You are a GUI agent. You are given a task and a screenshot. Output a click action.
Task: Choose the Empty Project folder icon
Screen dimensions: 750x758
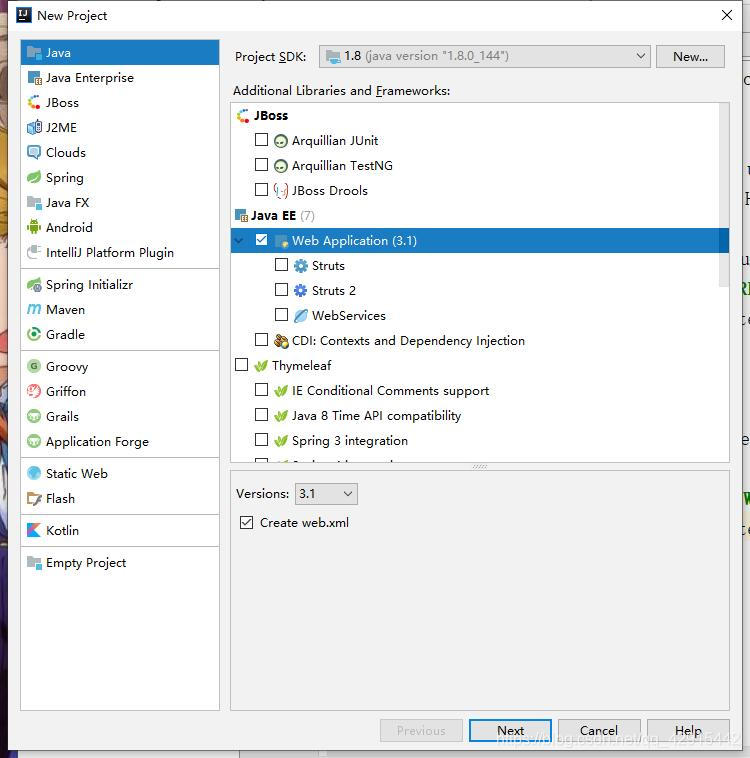point(34,563)
